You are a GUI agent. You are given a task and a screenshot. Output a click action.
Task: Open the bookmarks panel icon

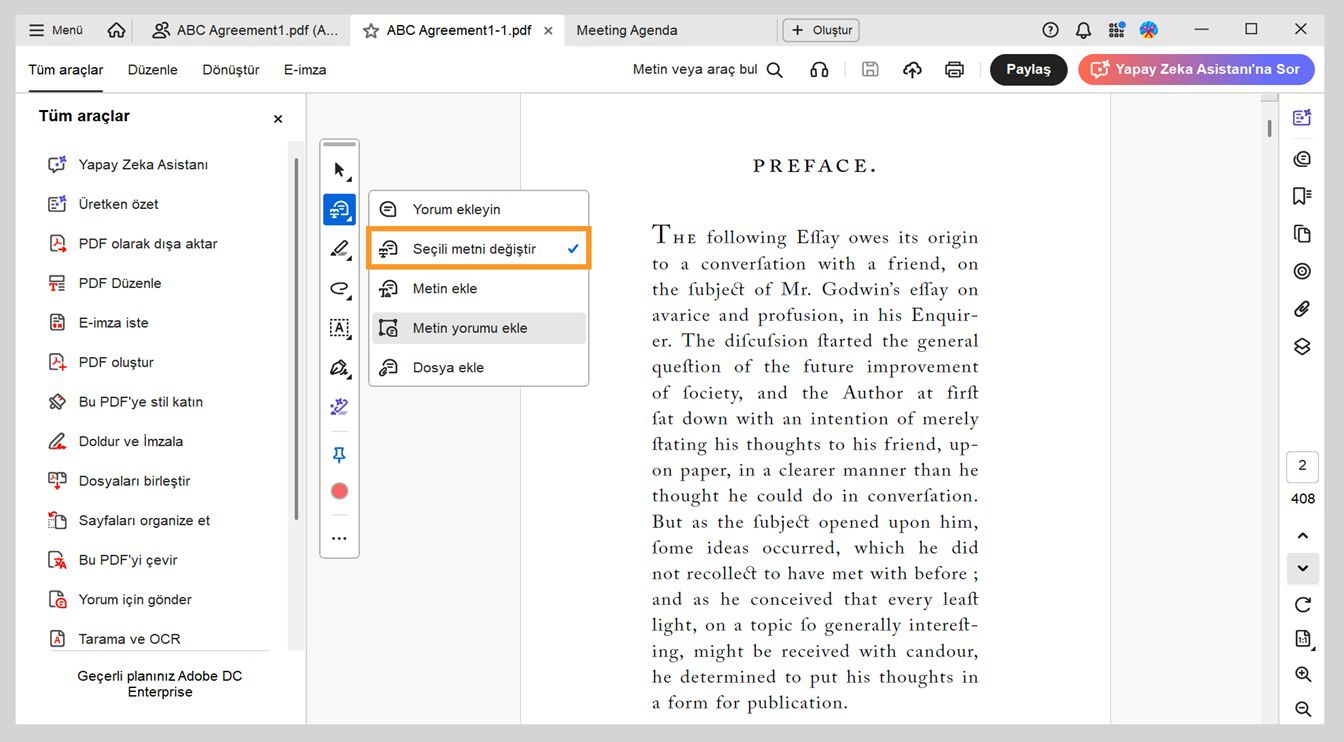[1301, 196]
